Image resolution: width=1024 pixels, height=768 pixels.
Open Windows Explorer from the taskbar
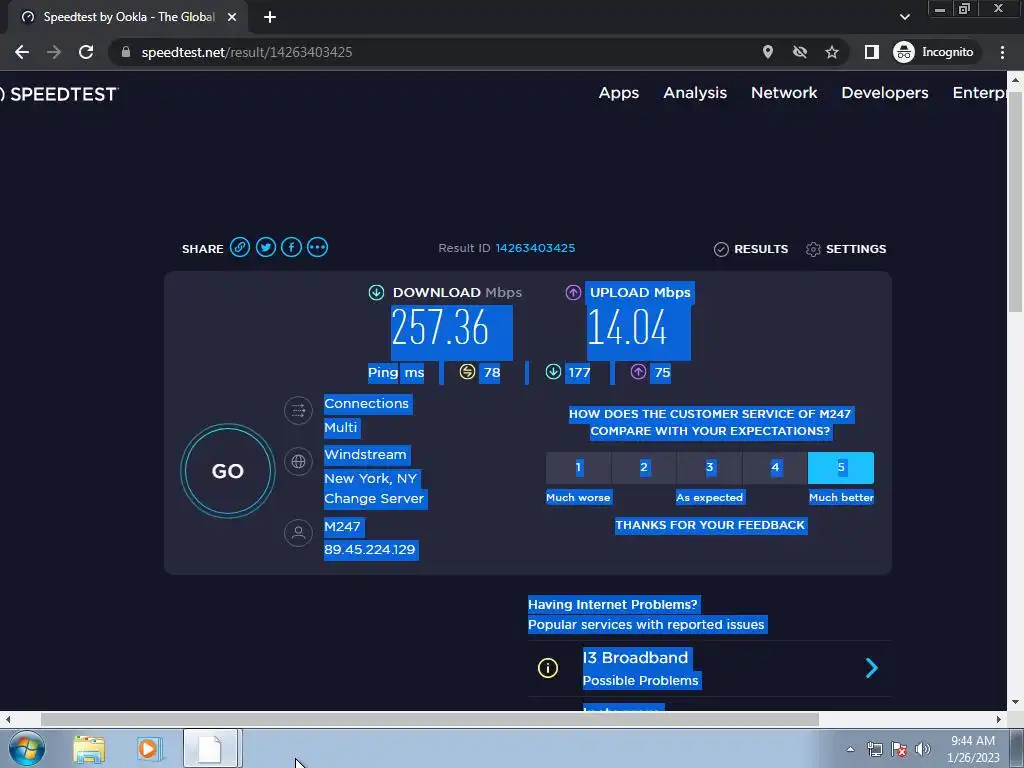pyautogui.click(x=89, y=749)
